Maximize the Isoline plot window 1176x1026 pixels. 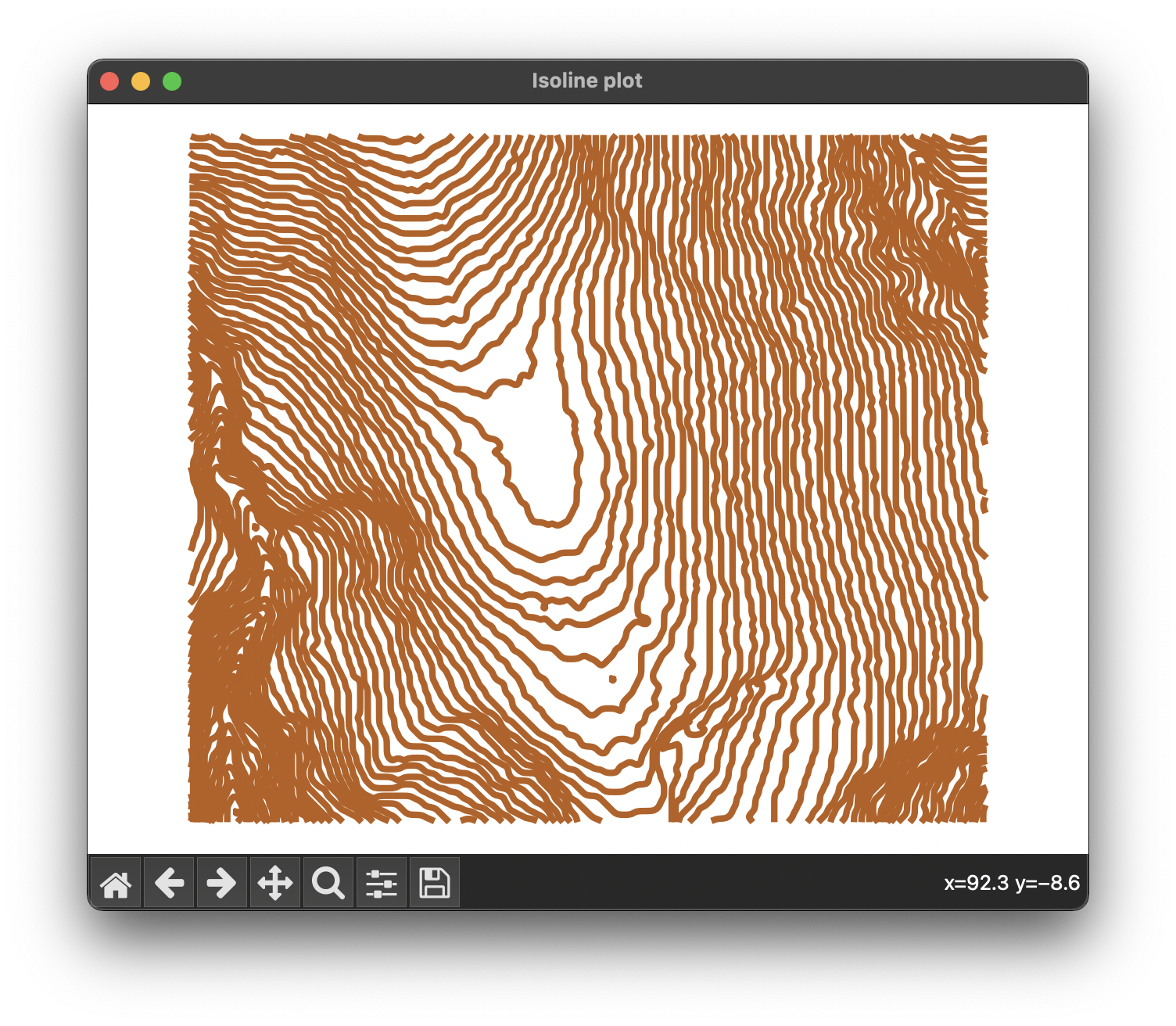pos(172,81)
